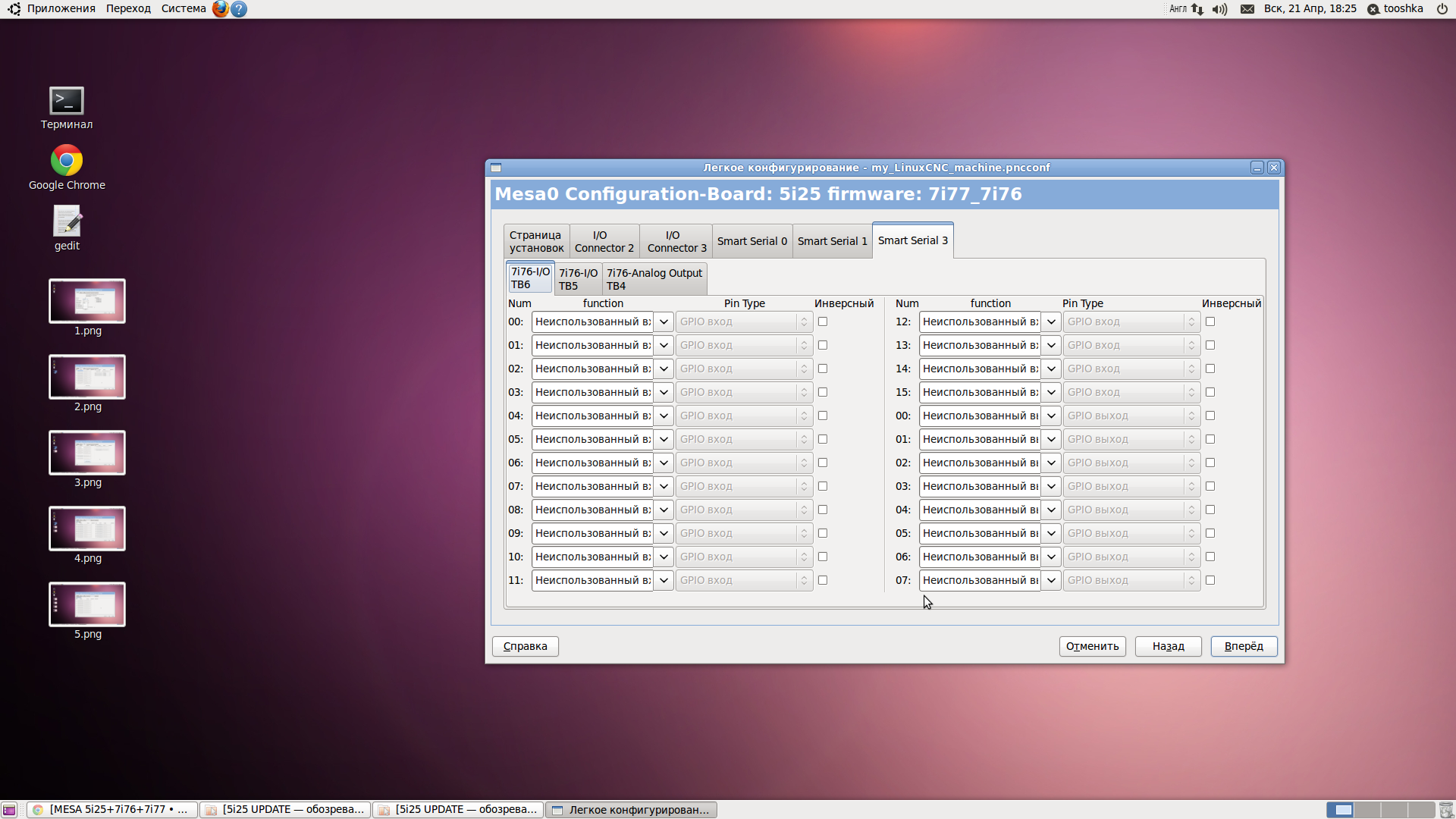Click the Firefox launcher in top panel
This screenshot has height=819, width=1456.
click(220, 9)
